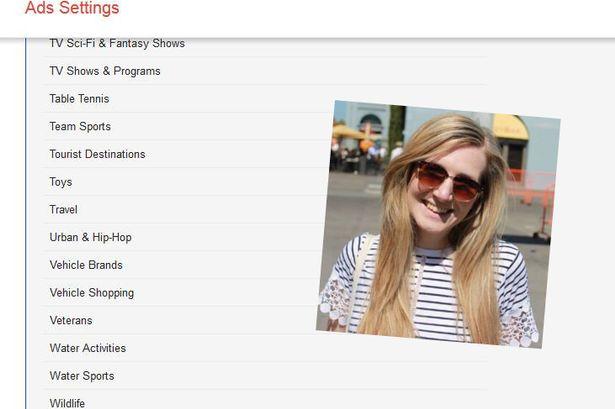Pick the Toys interest row
The image size is (615, 409).
266,182
